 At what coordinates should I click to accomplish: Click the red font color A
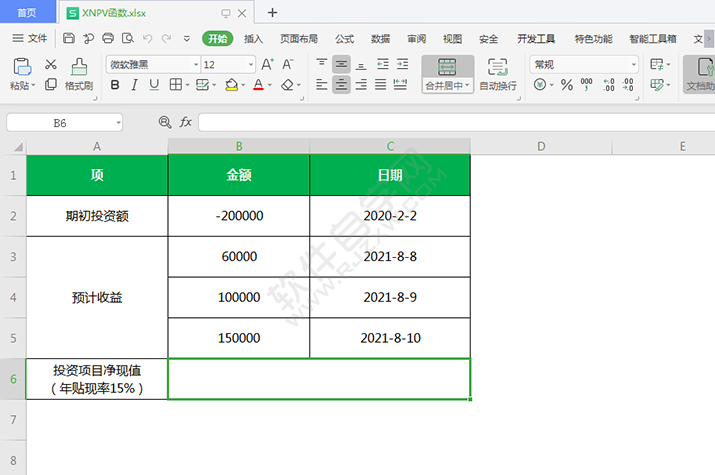[258, 85]
